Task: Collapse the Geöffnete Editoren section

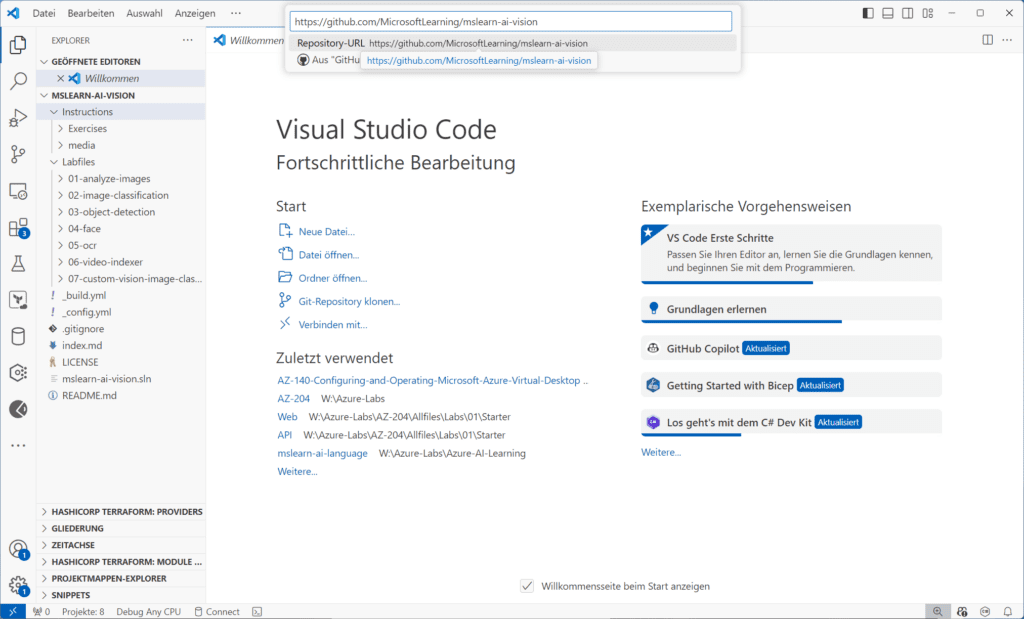Action: click(121, 61)
